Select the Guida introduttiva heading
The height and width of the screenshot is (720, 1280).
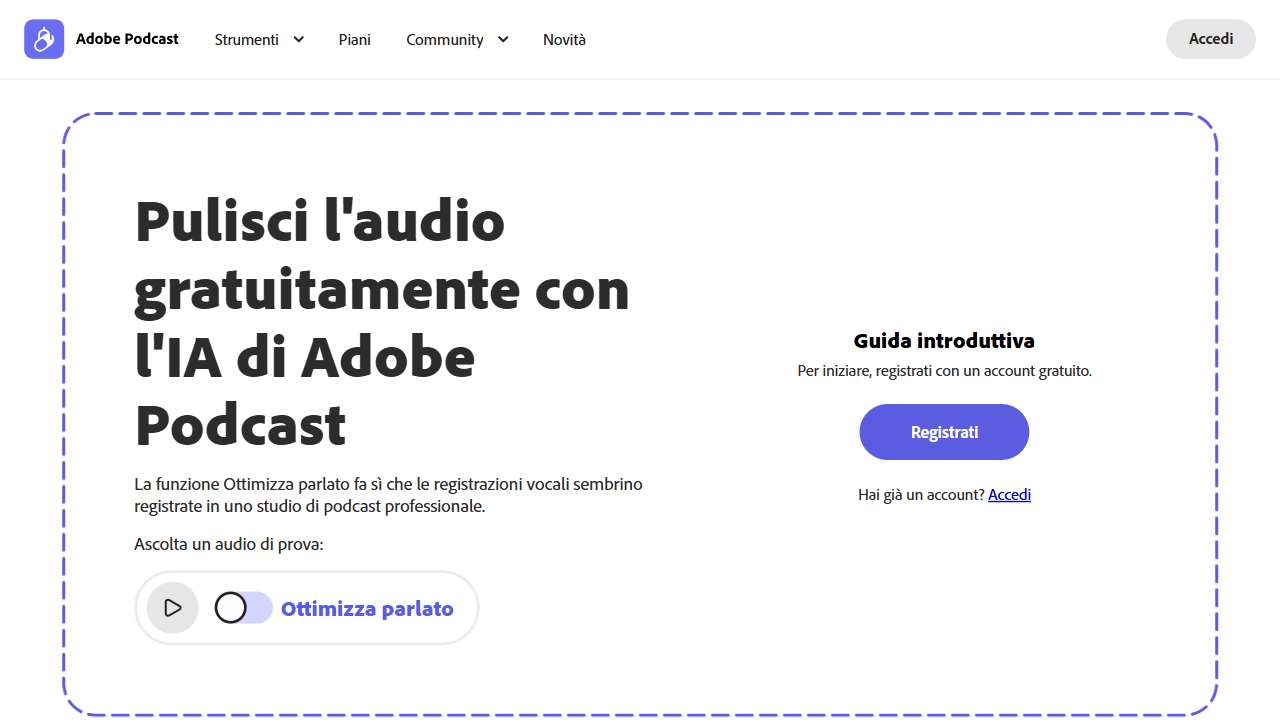[x=944, y=340]
